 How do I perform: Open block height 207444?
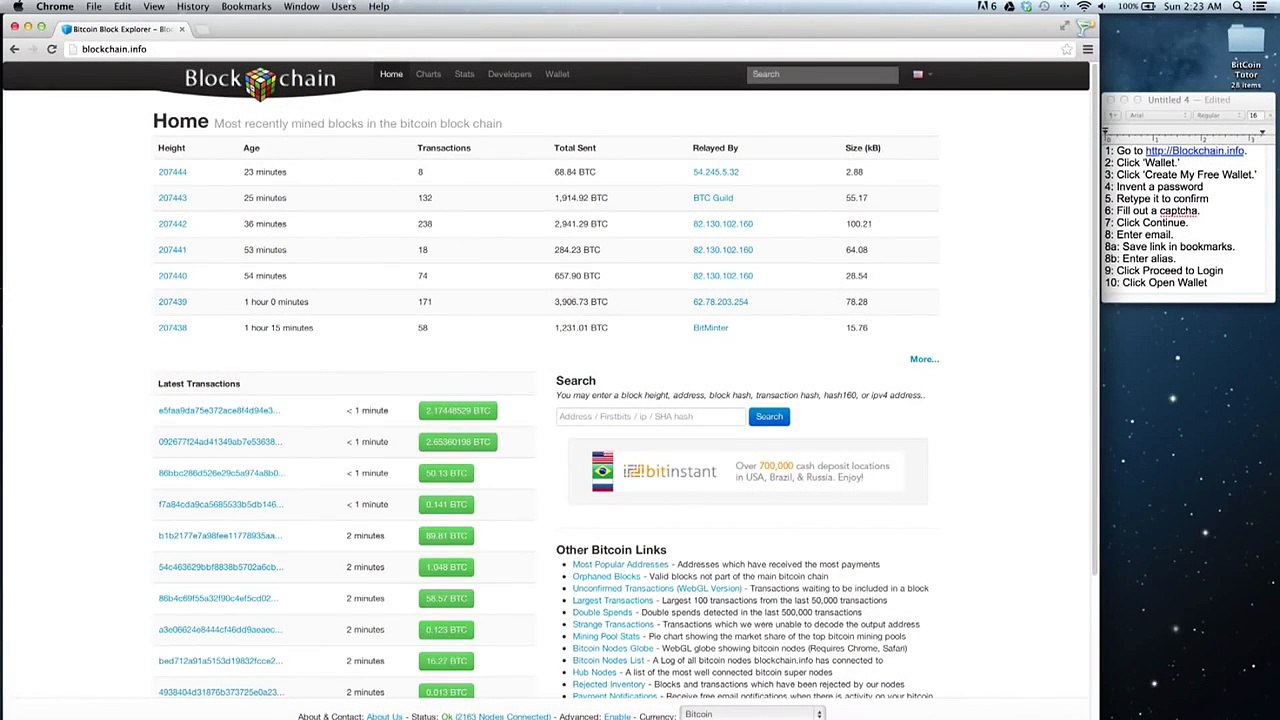[172, 172]
